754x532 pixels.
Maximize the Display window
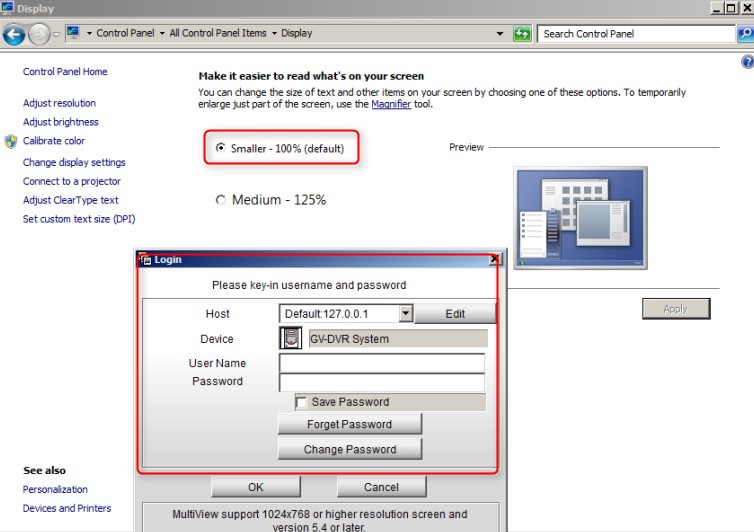(731, 7)
